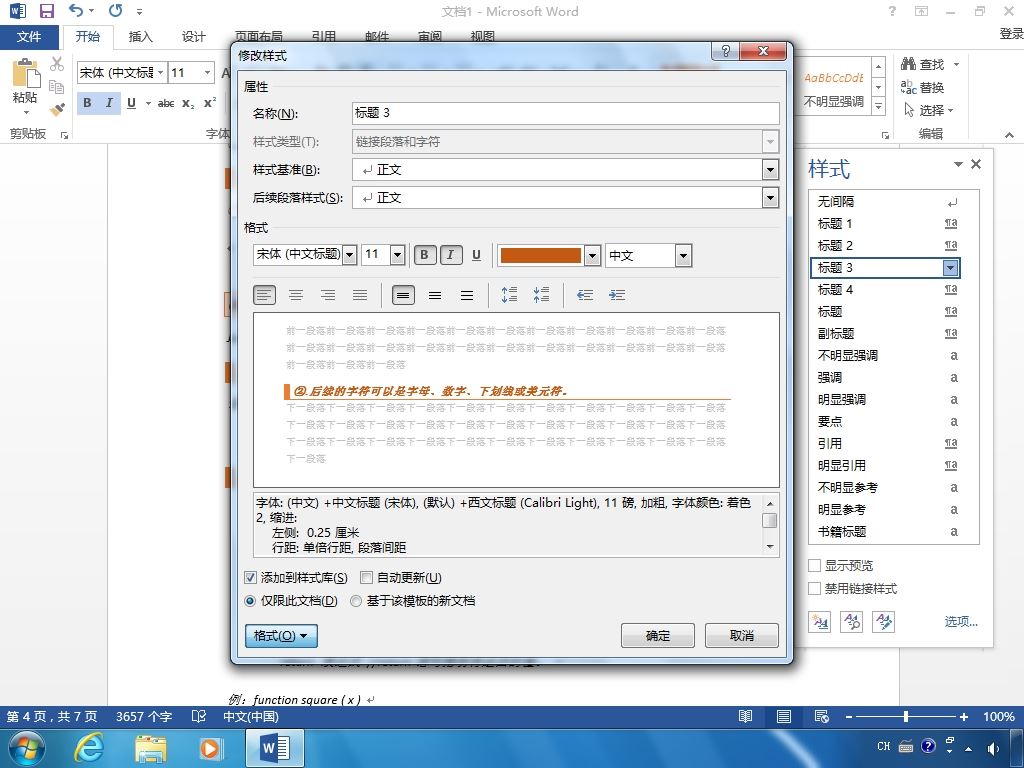Toggle Italic button in Modify Style dialog
1024x768 pixels.
[451, 255]
